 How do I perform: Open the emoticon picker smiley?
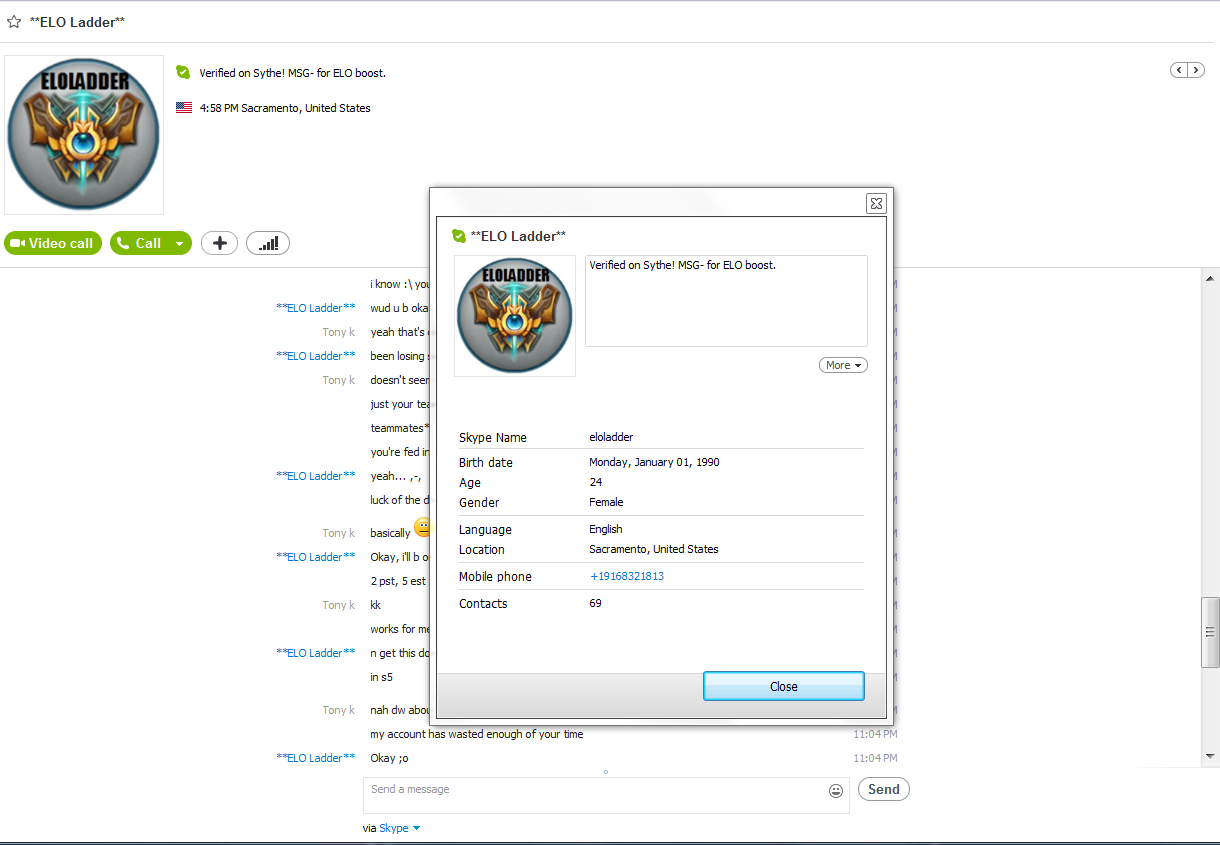click(836, 790)
